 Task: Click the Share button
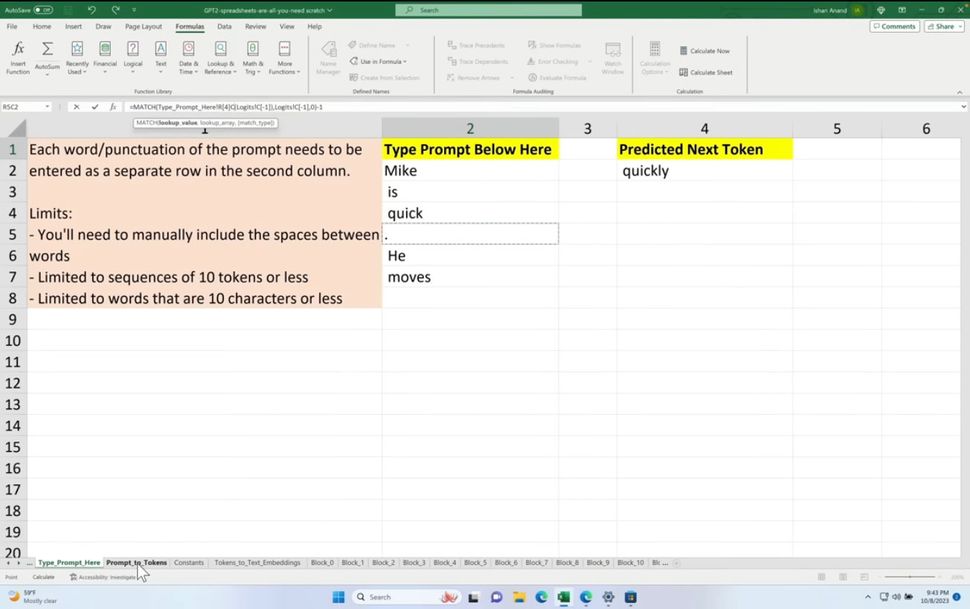click(x=941, y=26)
